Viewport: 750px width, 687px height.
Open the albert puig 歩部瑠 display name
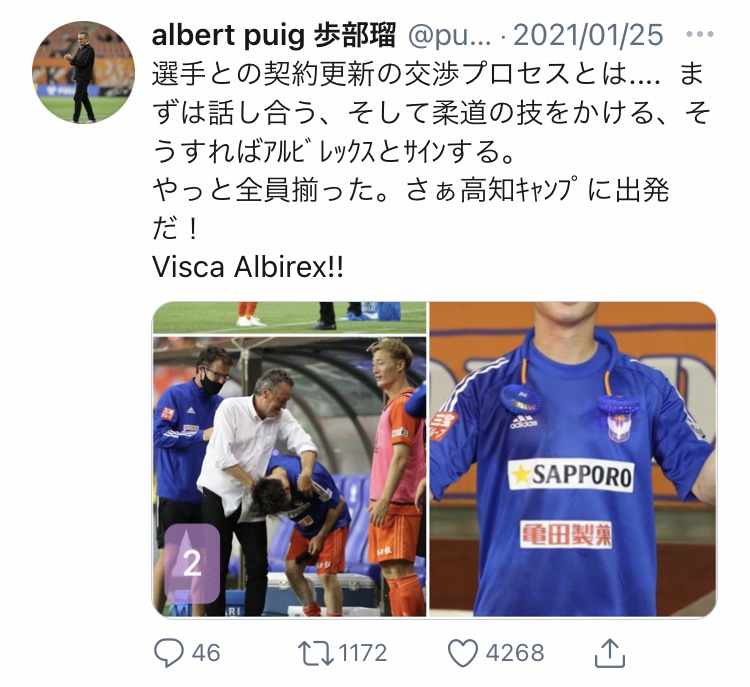coord(274,35)
